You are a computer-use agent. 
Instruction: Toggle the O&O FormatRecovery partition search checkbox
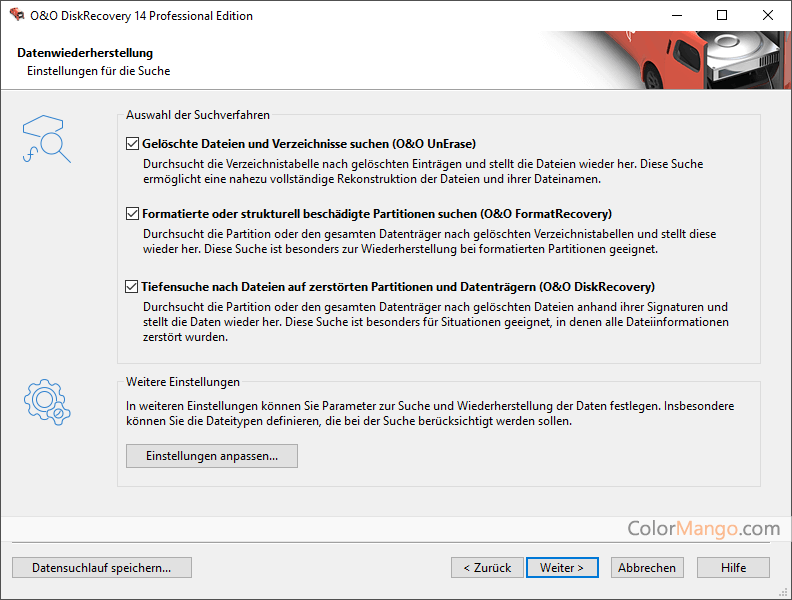click(133, 214)
